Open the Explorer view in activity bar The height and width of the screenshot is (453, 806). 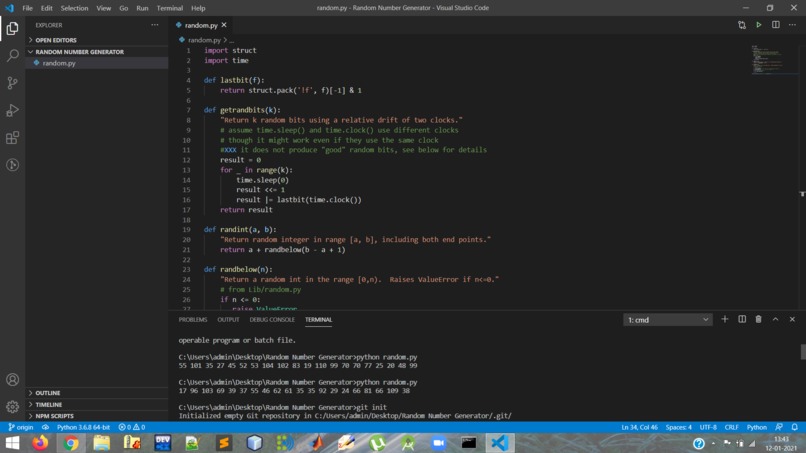[x=12, y=28]
